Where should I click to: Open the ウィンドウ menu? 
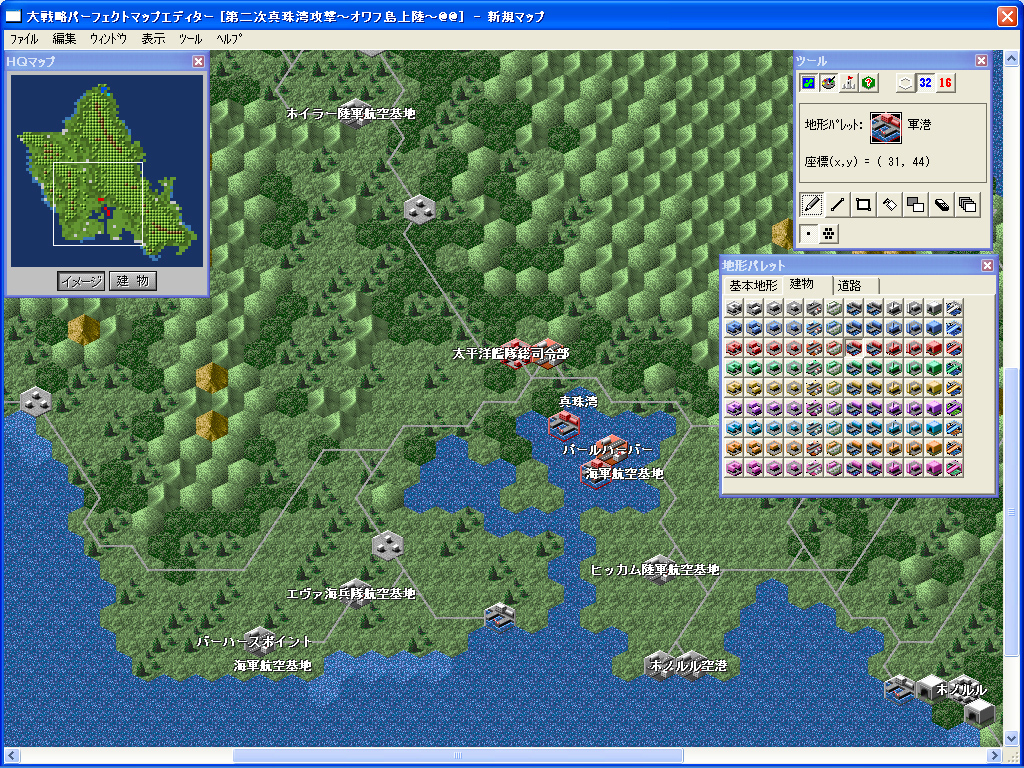pos(108,39)
